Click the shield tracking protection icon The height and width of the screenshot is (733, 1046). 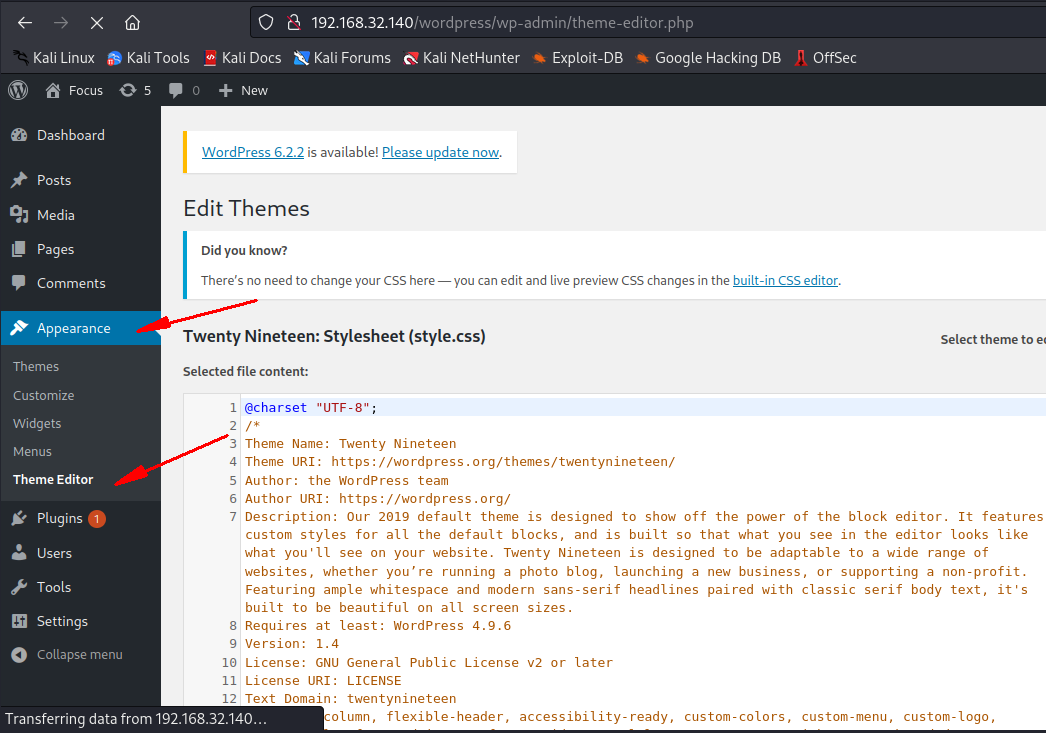coord(266,23)
